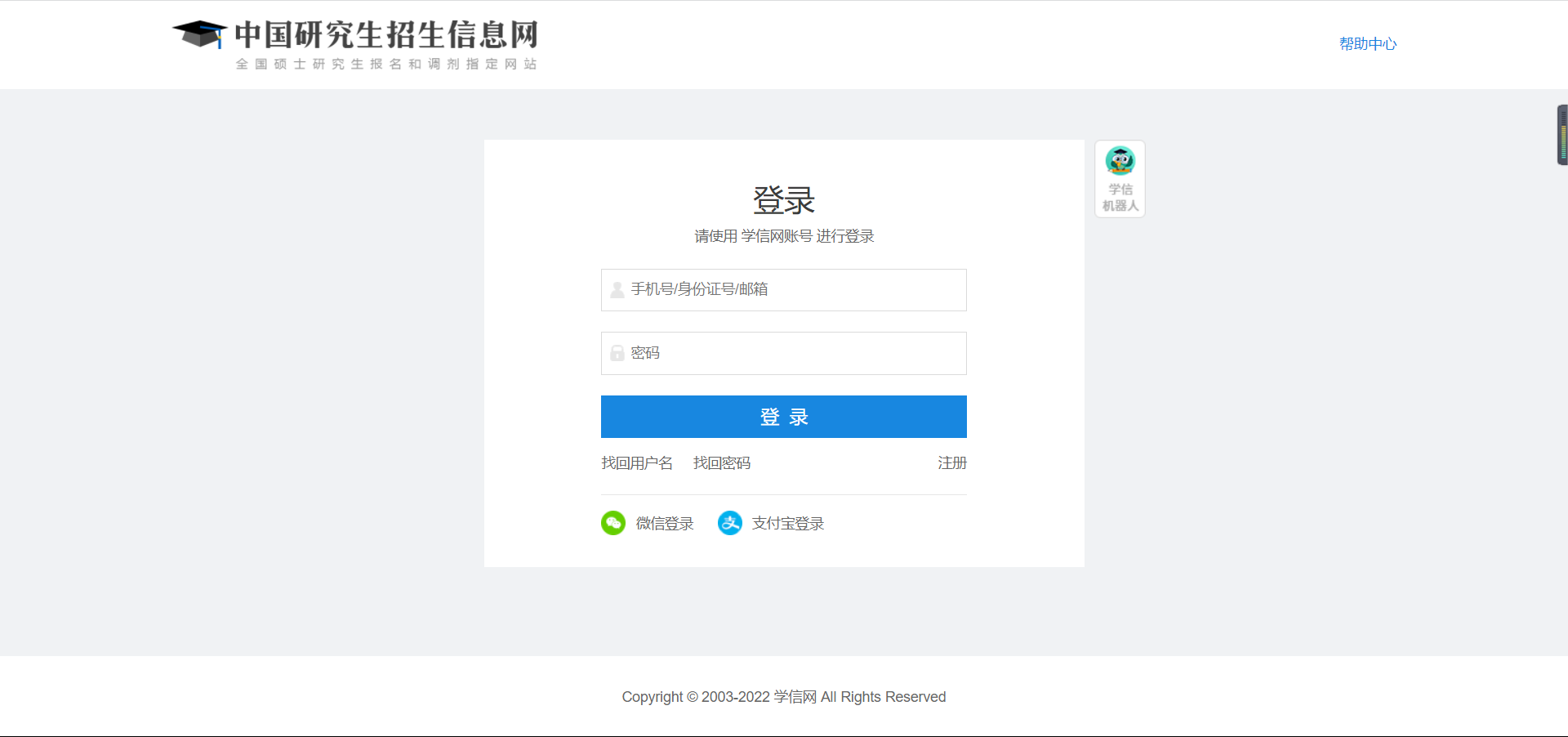Click the 密码 password input field

point(783,353)
